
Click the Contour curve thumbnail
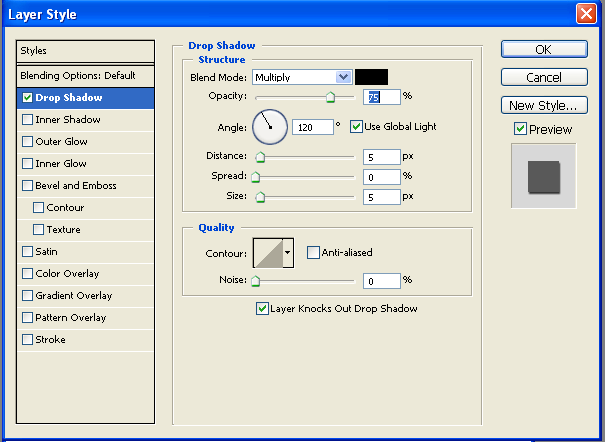(268, 253)
